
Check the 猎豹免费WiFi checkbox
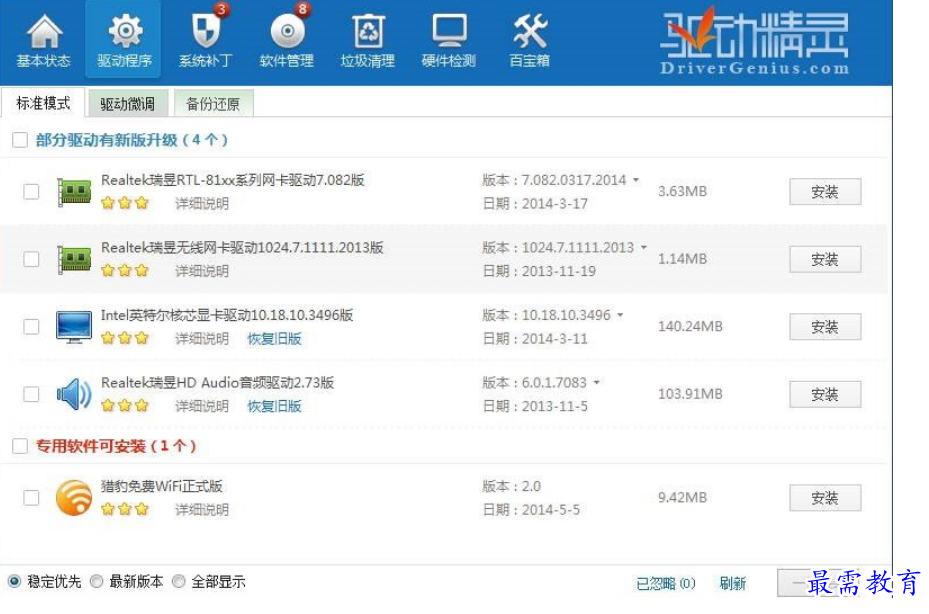(x=31, y=497)
